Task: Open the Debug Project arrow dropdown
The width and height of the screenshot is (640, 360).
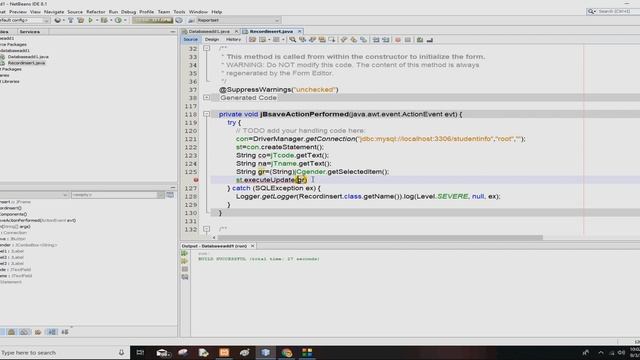Action: tap(111, 20)
